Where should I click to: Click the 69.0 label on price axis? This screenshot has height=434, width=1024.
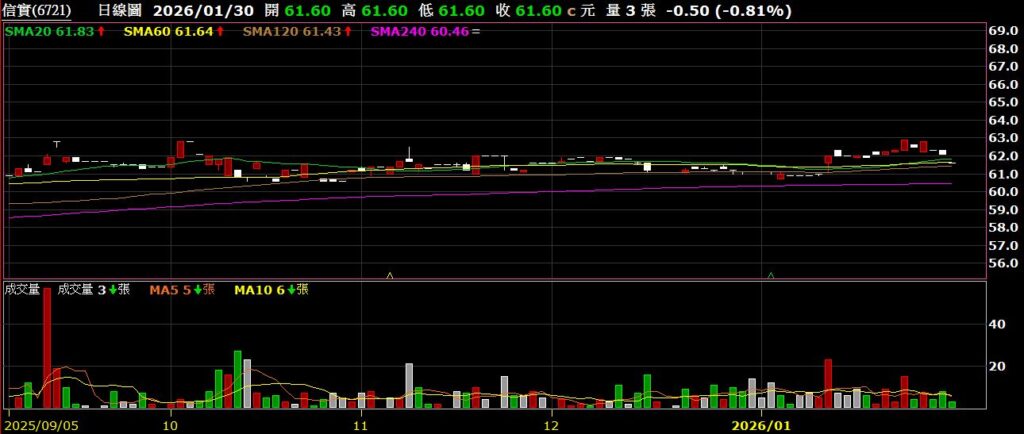1003,31
